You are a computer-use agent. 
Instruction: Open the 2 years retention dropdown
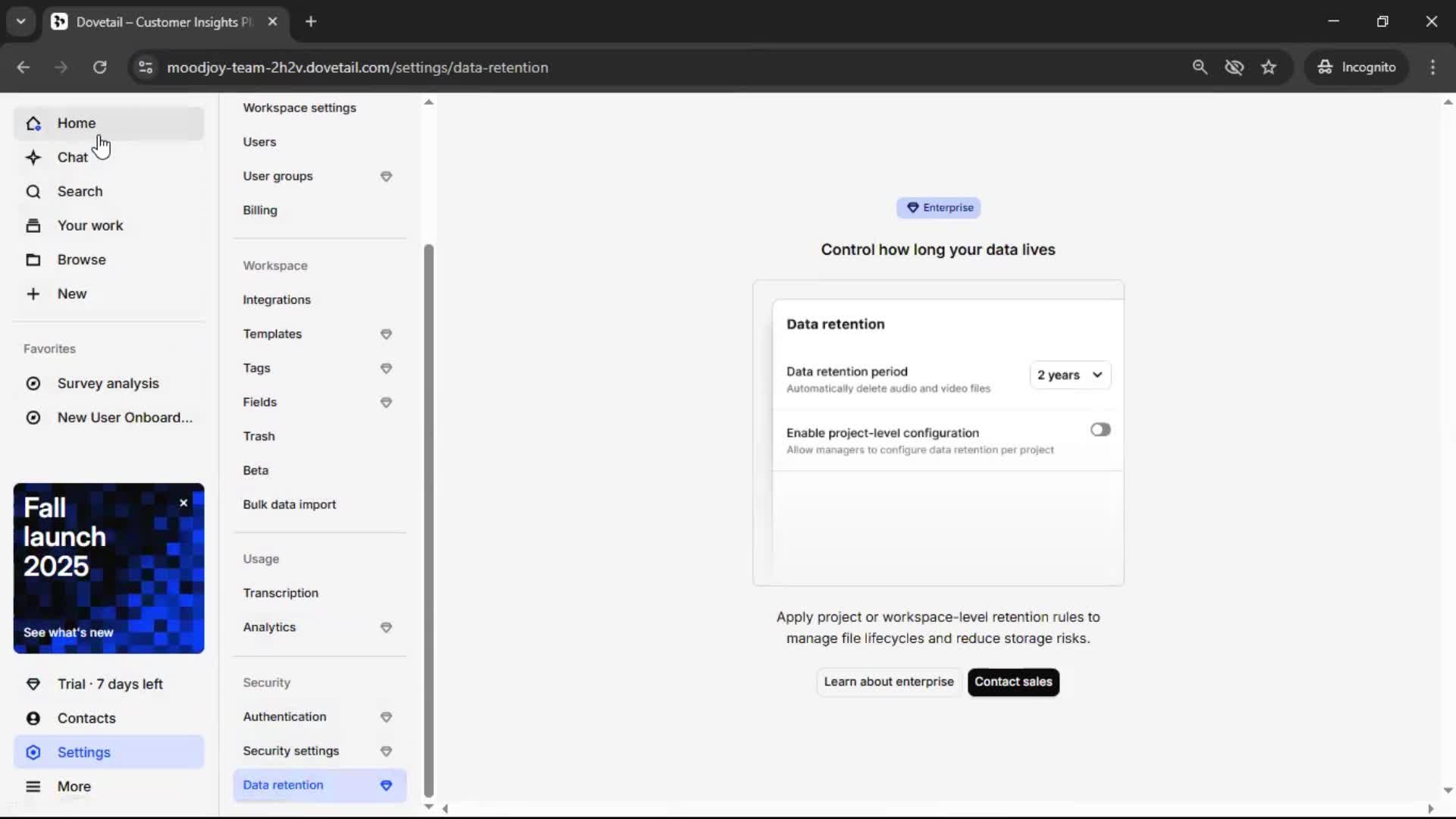click(x=1070, y=375)
